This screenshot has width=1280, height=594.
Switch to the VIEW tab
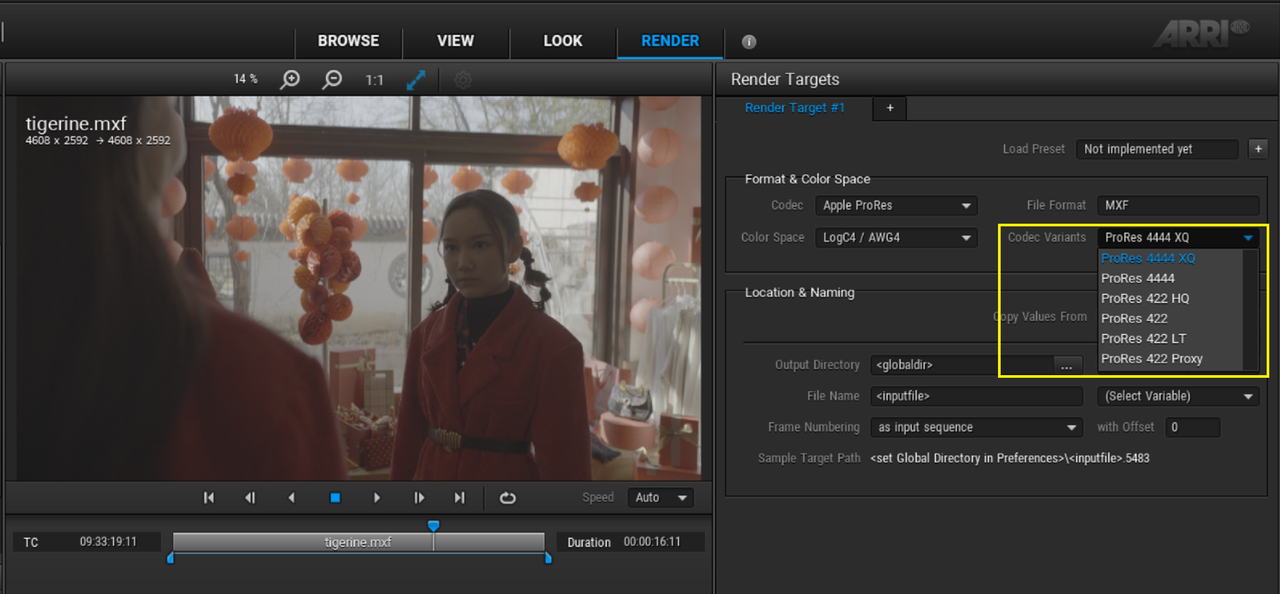[x=455, y=41]
